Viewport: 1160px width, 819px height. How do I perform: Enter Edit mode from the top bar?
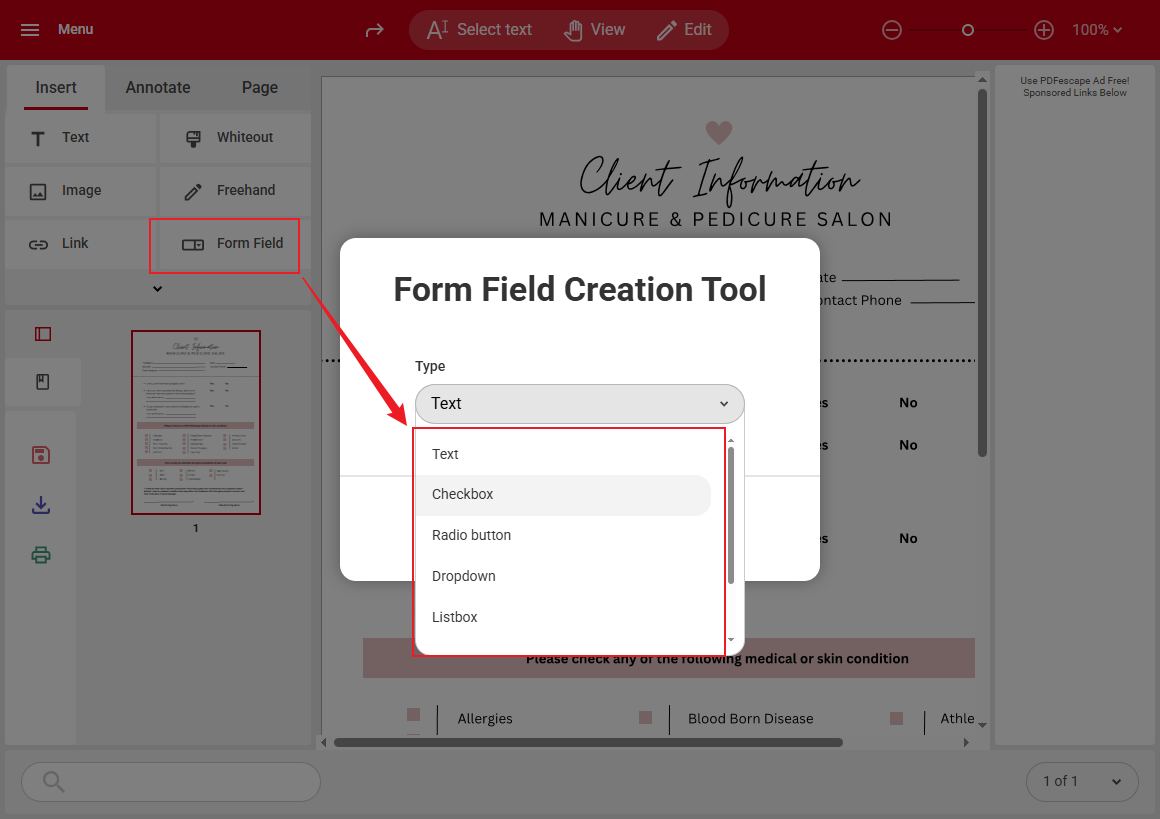pyautogui.click(x=686, y=29)
